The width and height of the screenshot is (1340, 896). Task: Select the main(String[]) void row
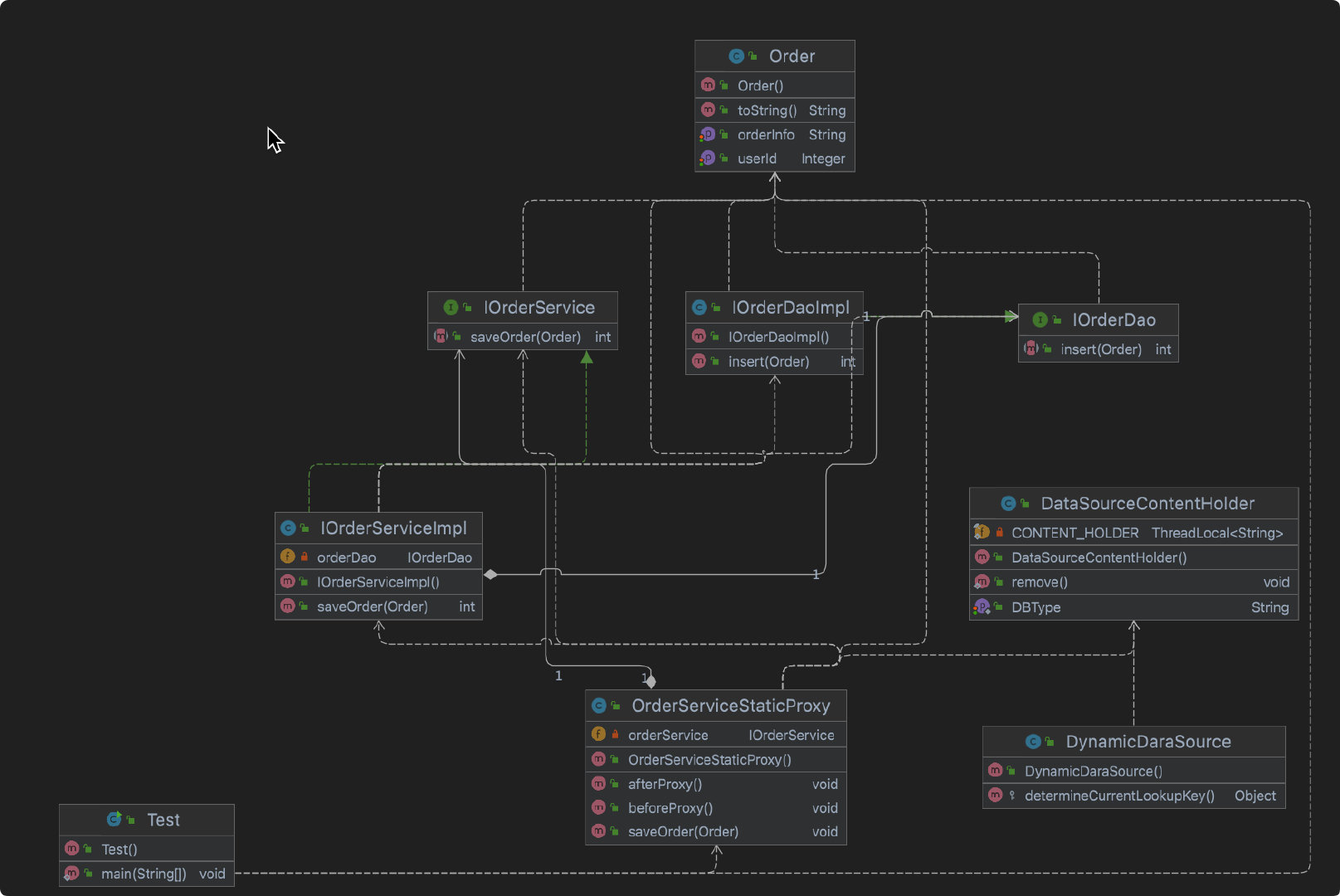(147, 874)
